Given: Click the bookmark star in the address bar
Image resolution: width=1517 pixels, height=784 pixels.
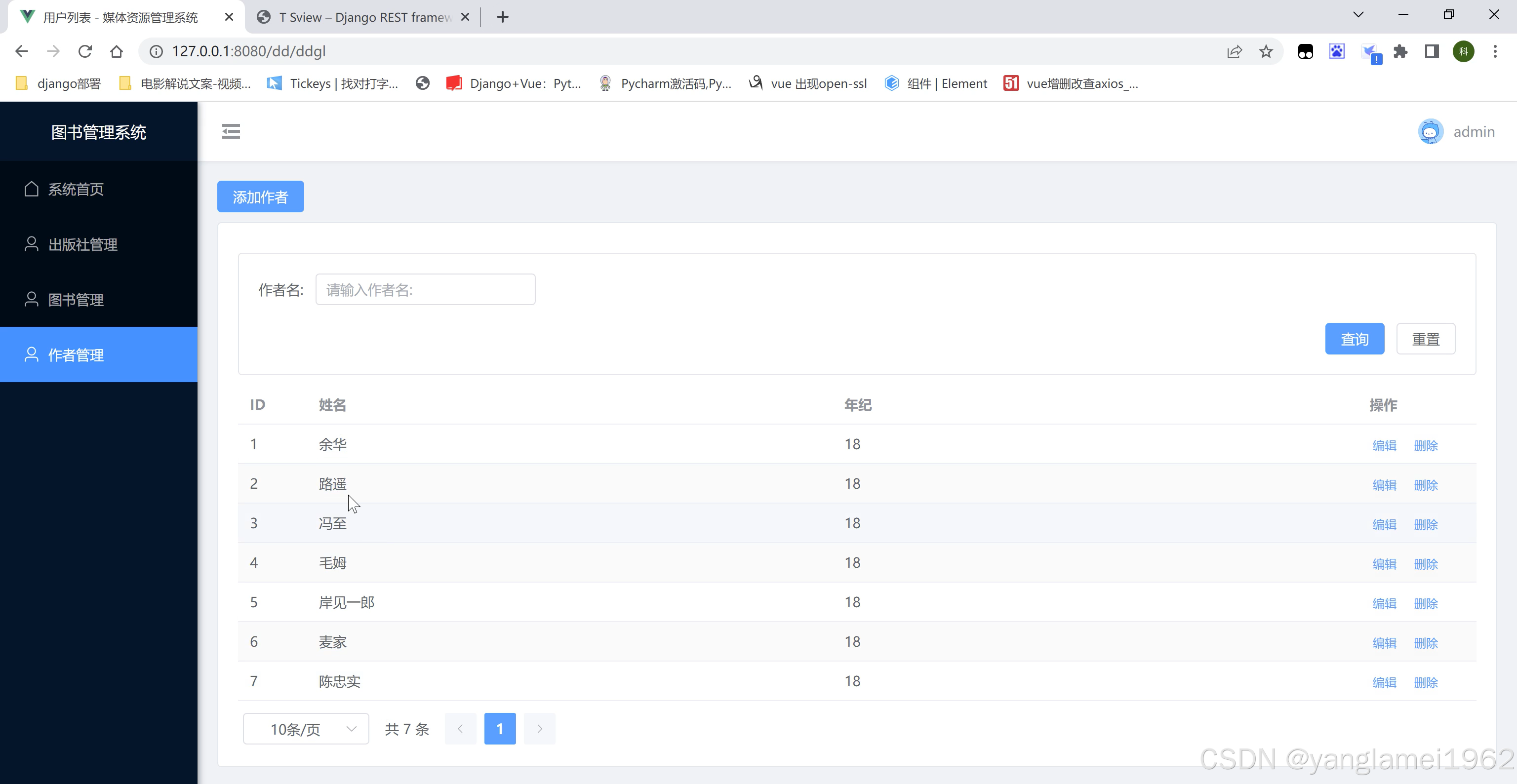Looking at the screenshot, I should [1266, 51].
